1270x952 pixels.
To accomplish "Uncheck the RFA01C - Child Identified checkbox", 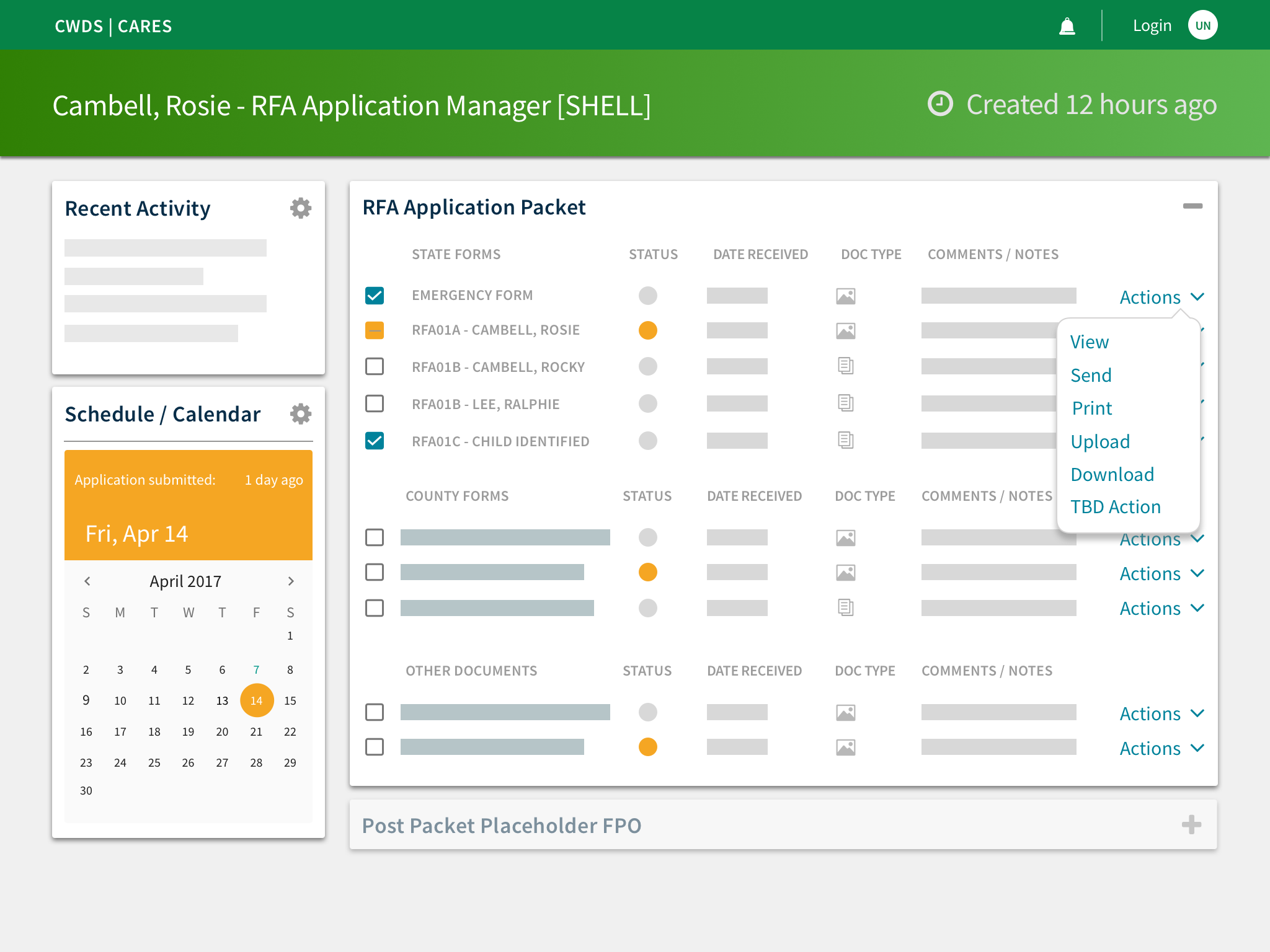I will (375, 441).
